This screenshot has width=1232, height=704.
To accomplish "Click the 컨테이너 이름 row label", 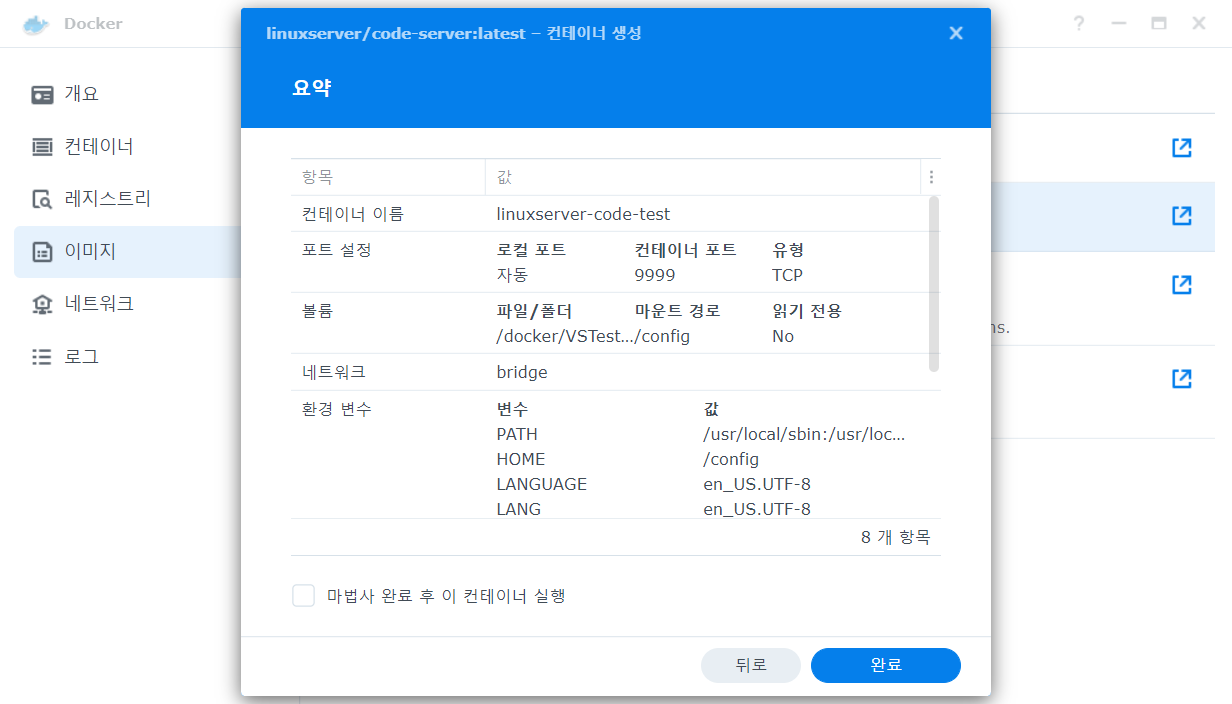I will (x=353, y=214).
